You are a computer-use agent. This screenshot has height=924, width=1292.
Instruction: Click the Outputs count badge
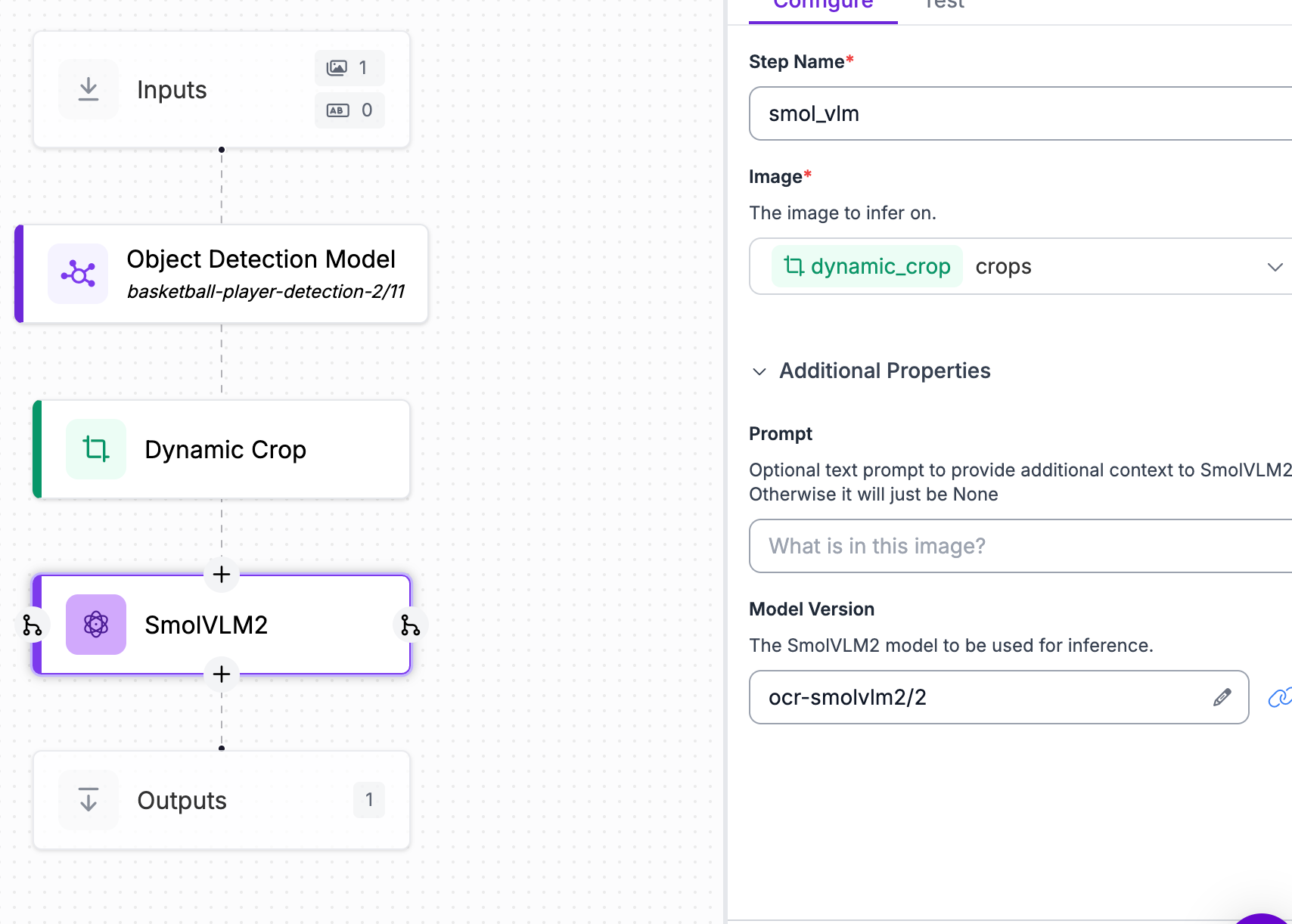(369, 800)
